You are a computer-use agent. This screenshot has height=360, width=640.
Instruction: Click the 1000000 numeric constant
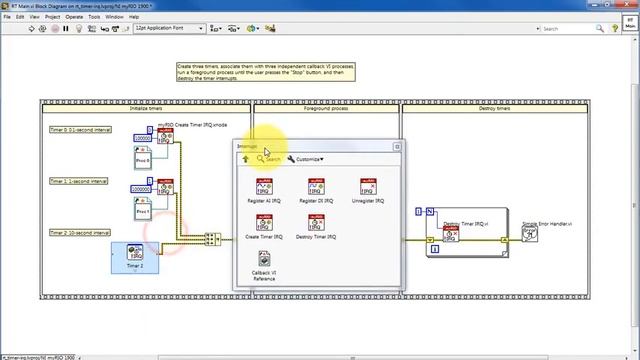point(141,189)
